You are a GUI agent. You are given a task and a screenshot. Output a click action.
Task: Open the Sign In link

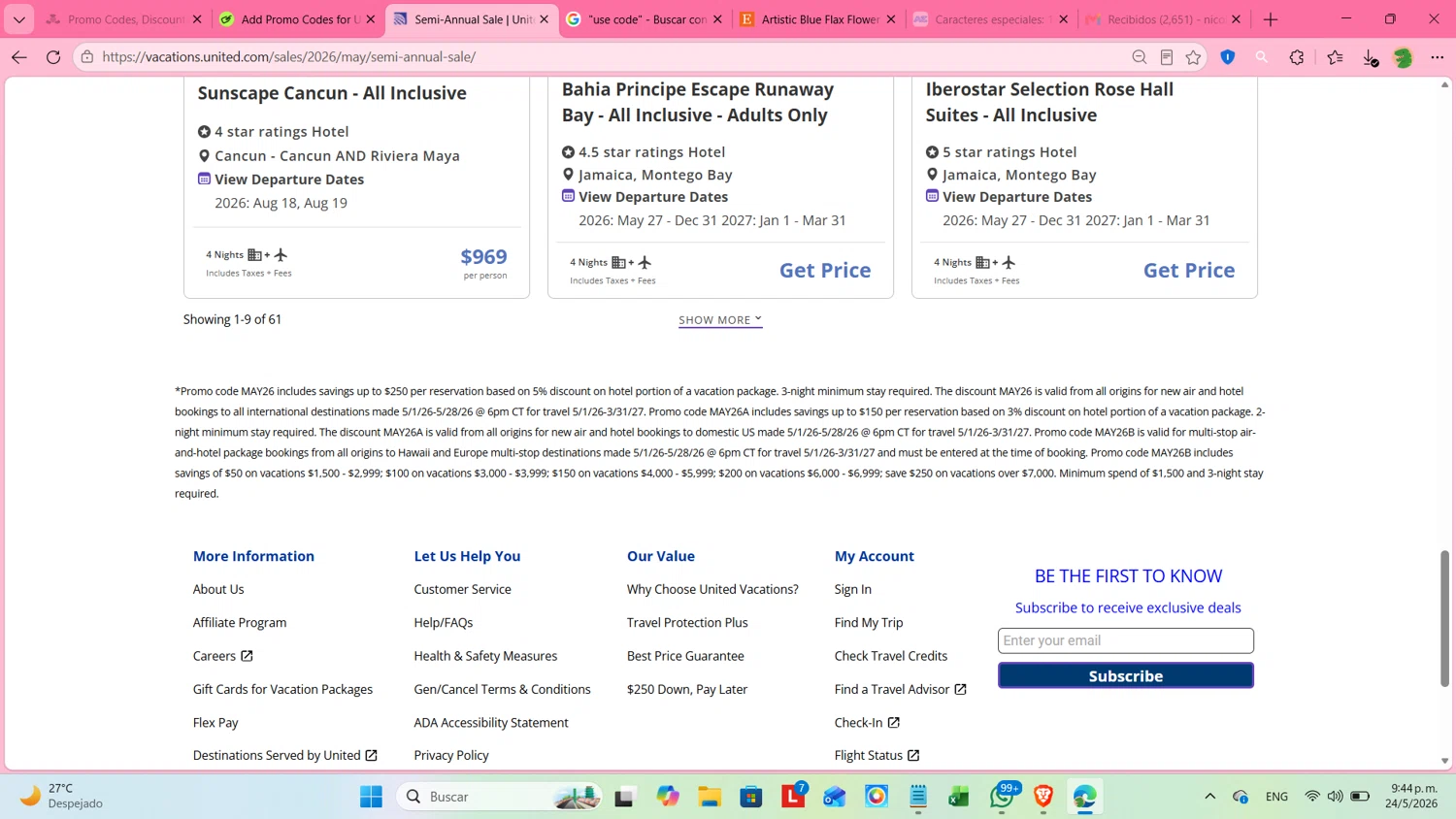pos(853,589)
